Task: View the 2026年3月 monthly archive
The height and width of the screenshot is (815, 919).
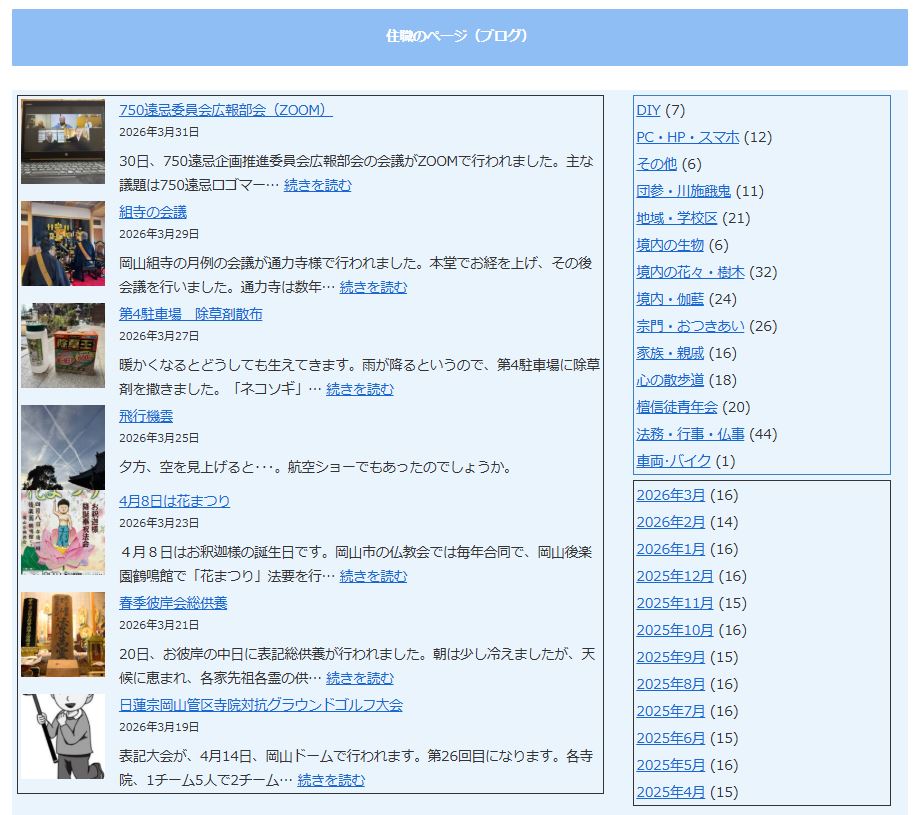Action: point(670,495)
